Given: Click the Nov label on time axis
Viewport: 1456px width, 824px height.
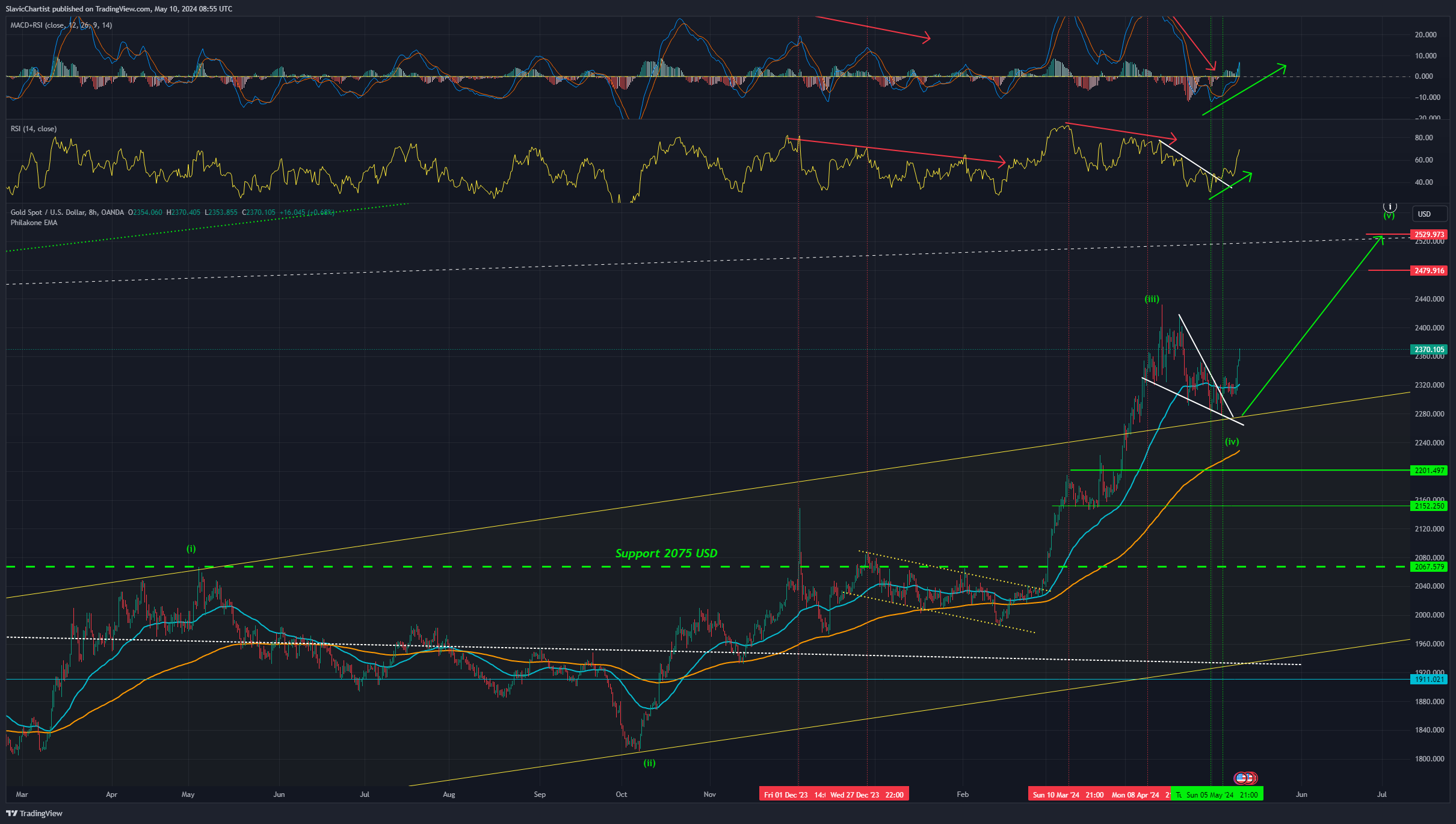Looking at the screenshot, I should [x=710, y=795].
